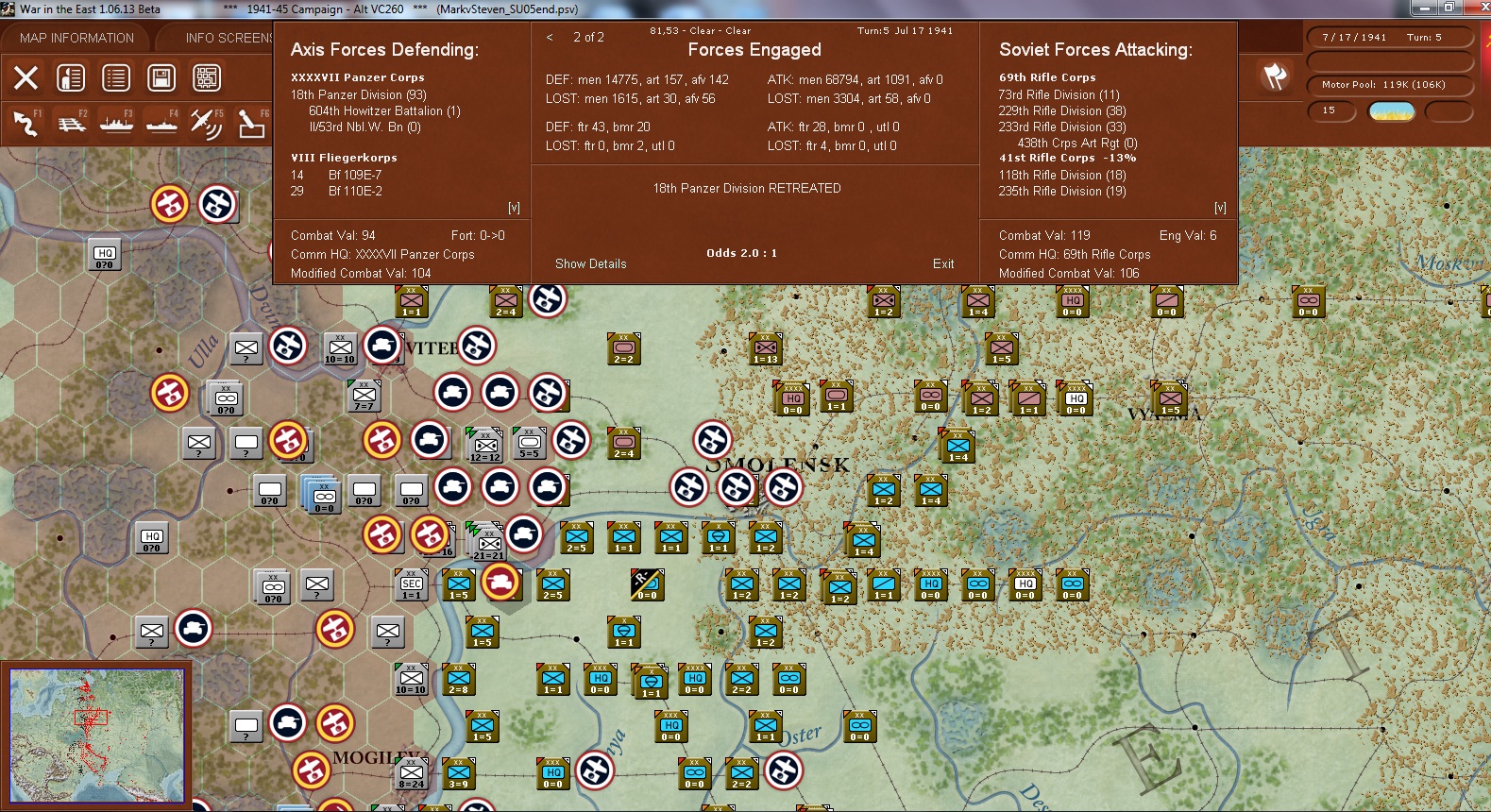Click the floppy disk save game icon
The width and height of the screenshot is (1491, 812).
[161, 77]
